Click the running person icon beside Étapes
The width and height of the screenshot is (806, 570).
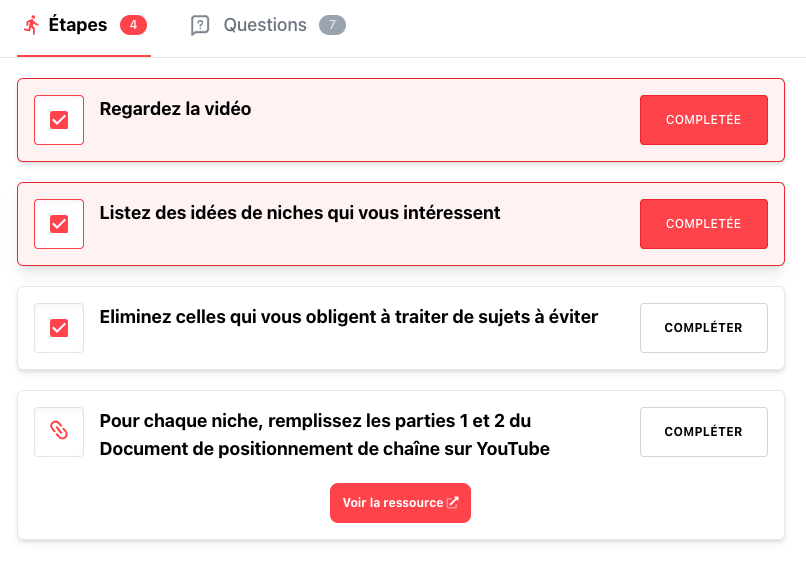click(32, 25)
